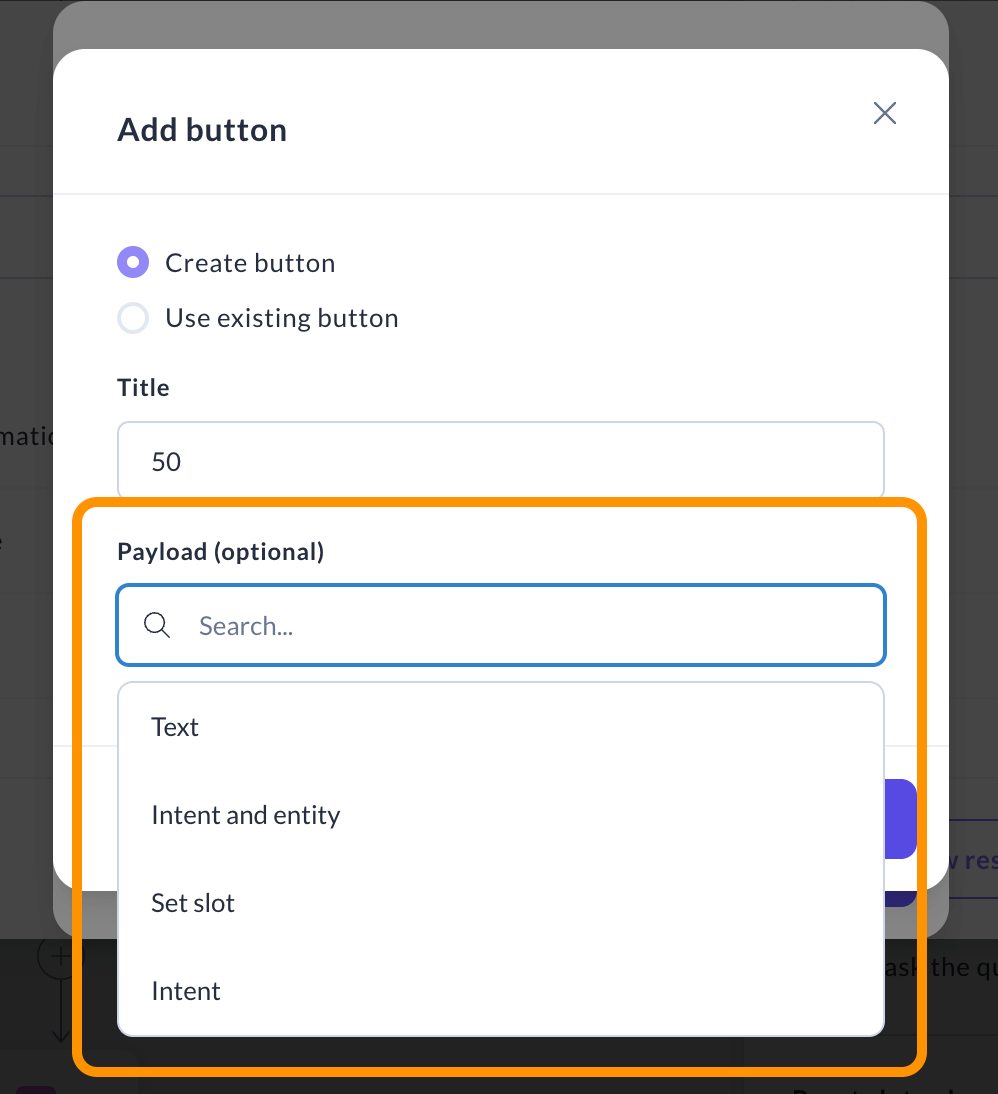Viewport: 998px width, 1094px height.
Task: Choose Text from the payload list
Action: [x=175, y=727]
